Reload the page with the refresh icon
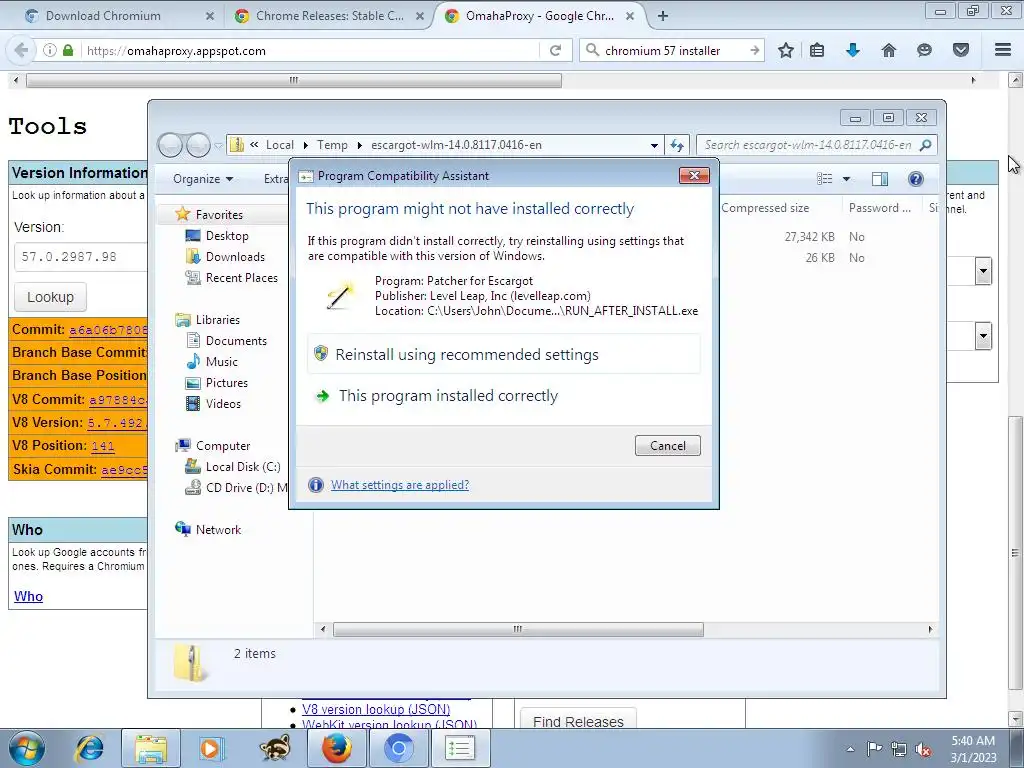This screenshot has height=768, width=1024. point(555,50)
